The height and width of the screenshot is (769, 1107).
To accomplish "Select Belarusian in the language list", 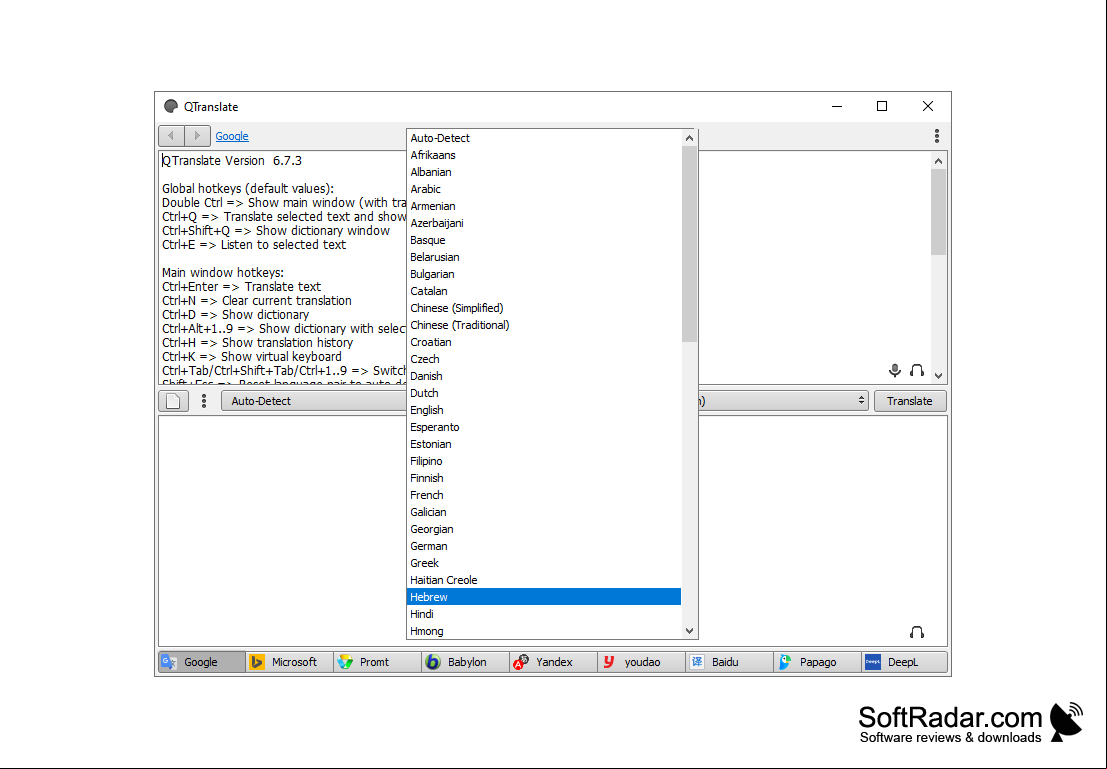I will click(544, 257).
